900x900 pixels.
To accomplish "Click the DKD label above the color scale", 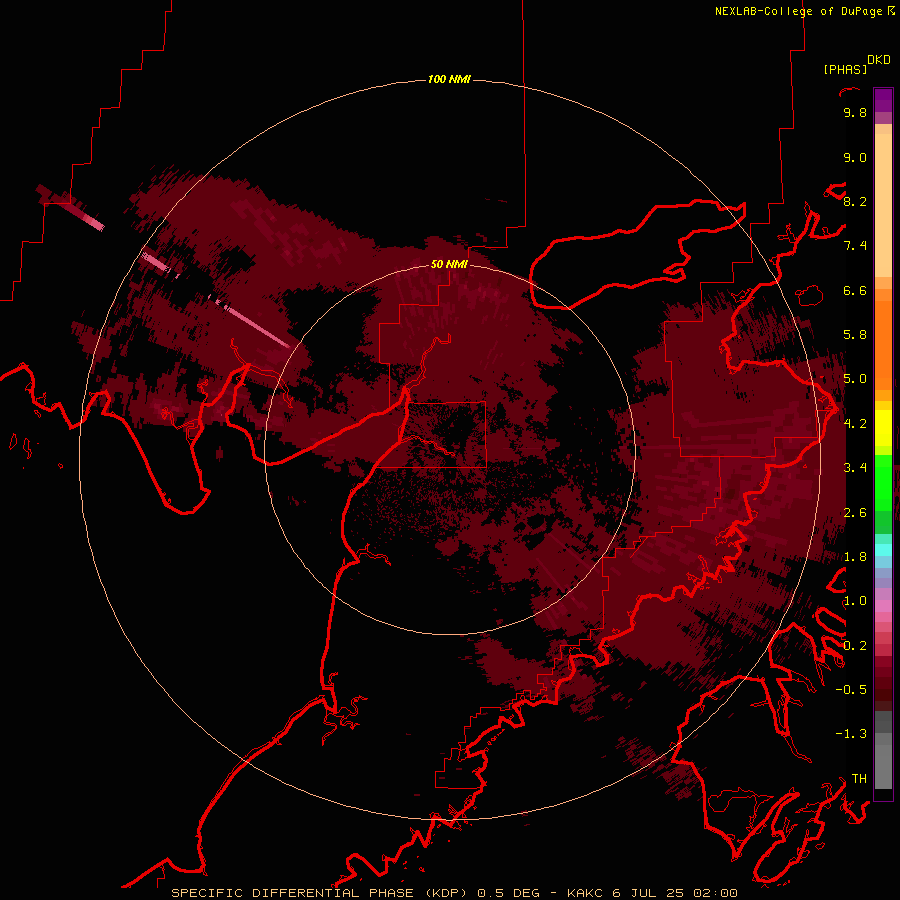I will point(878,60).
